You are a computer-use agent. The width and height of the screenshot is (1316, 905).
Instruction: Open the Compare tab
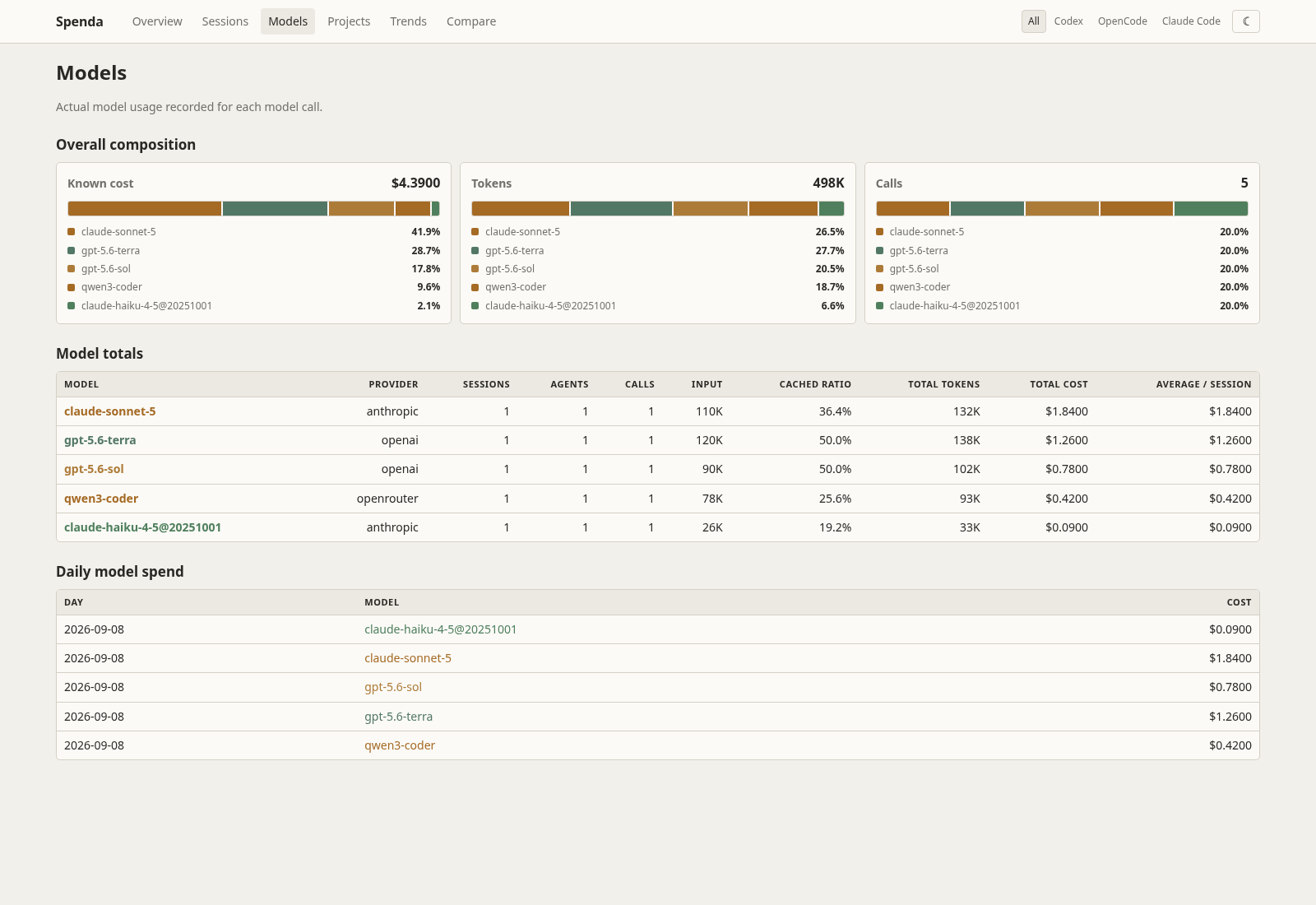pyautogui.click(x=471, y=21)
